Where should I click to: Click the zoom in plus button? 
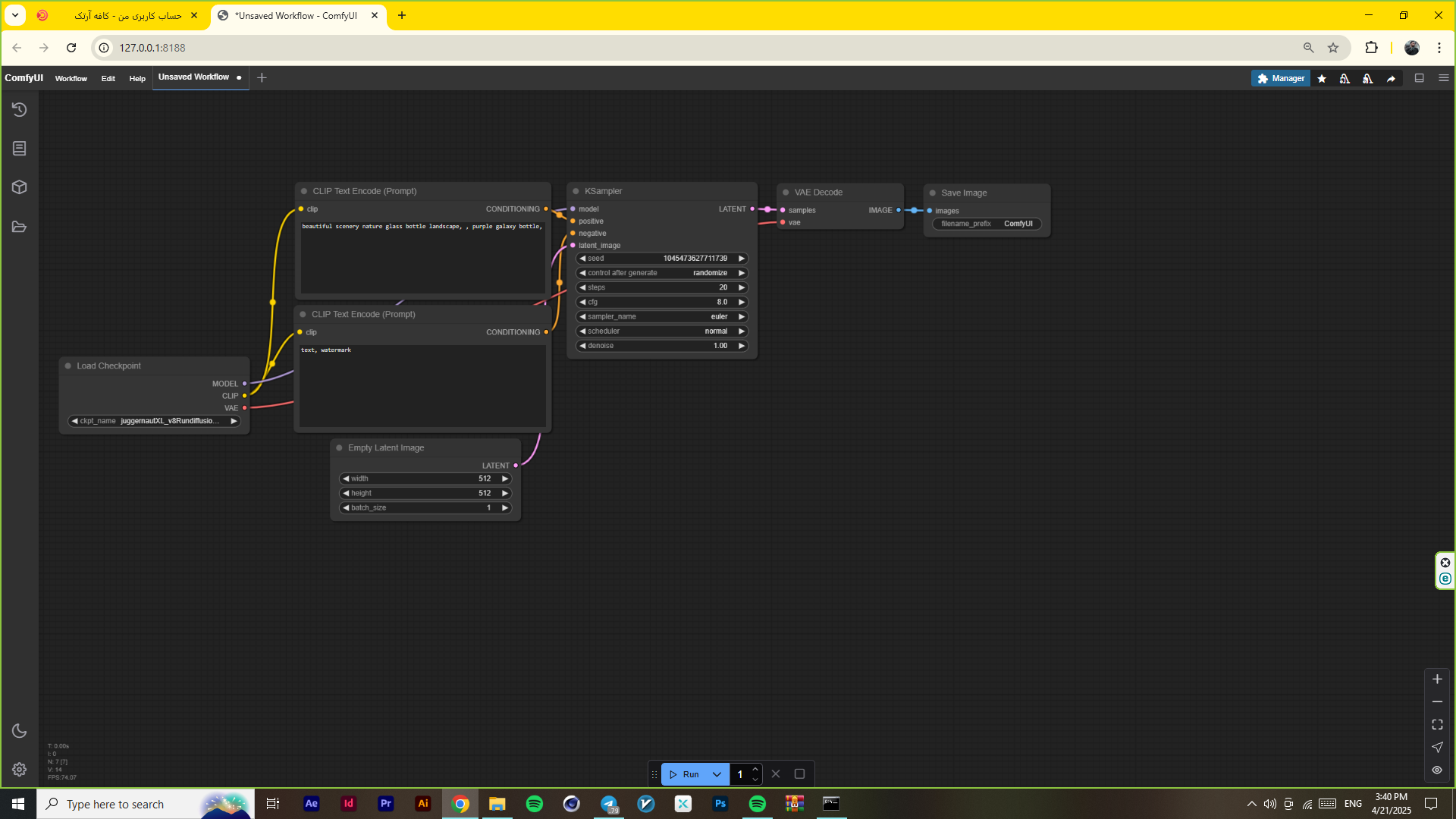click(x=1437, y=679)
